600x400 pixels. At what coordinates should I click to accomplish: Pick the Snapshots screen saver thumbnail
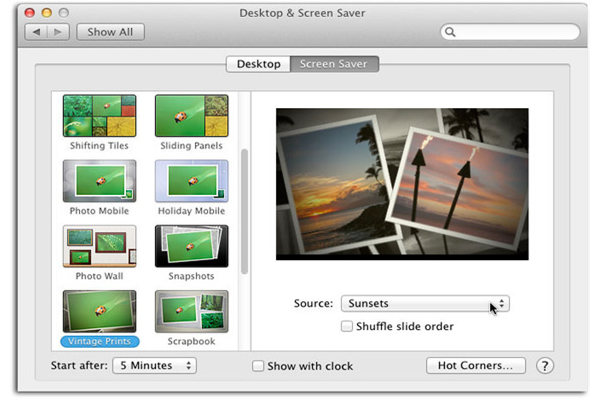[x=191, y=246]
